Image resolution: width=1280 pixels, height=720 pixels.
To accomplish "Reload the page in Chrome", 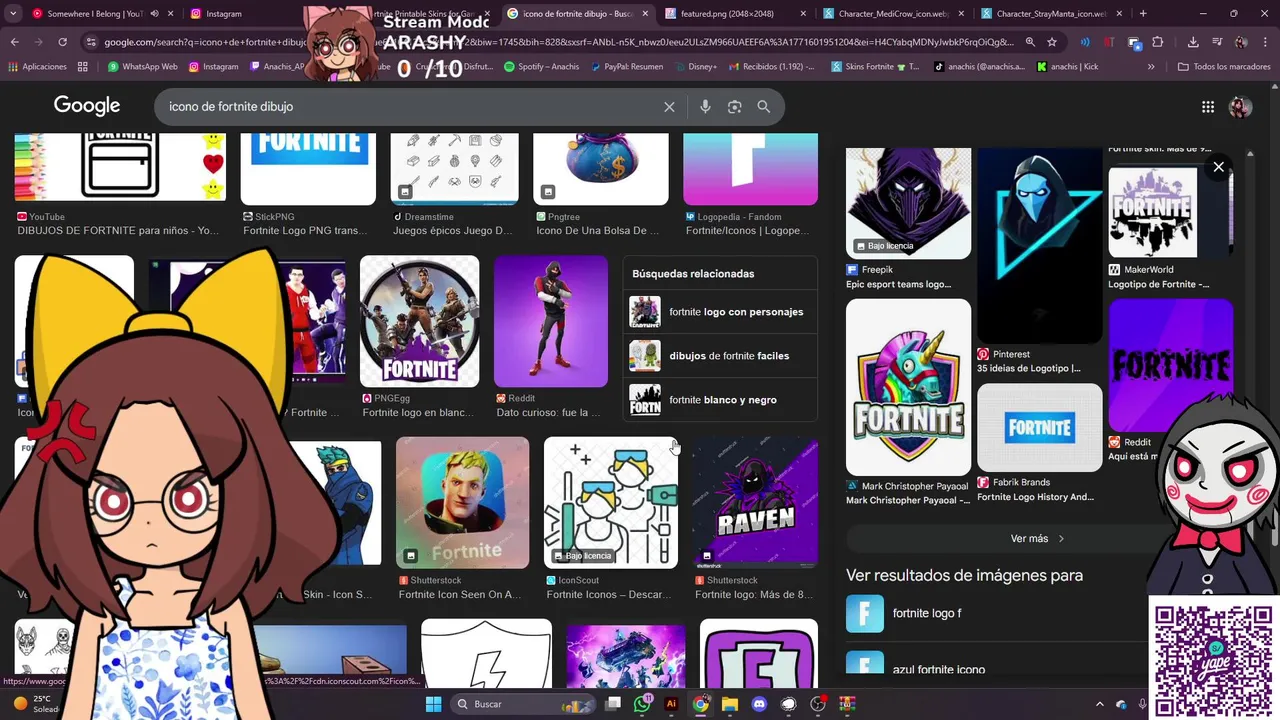I will tap(62, 42).
